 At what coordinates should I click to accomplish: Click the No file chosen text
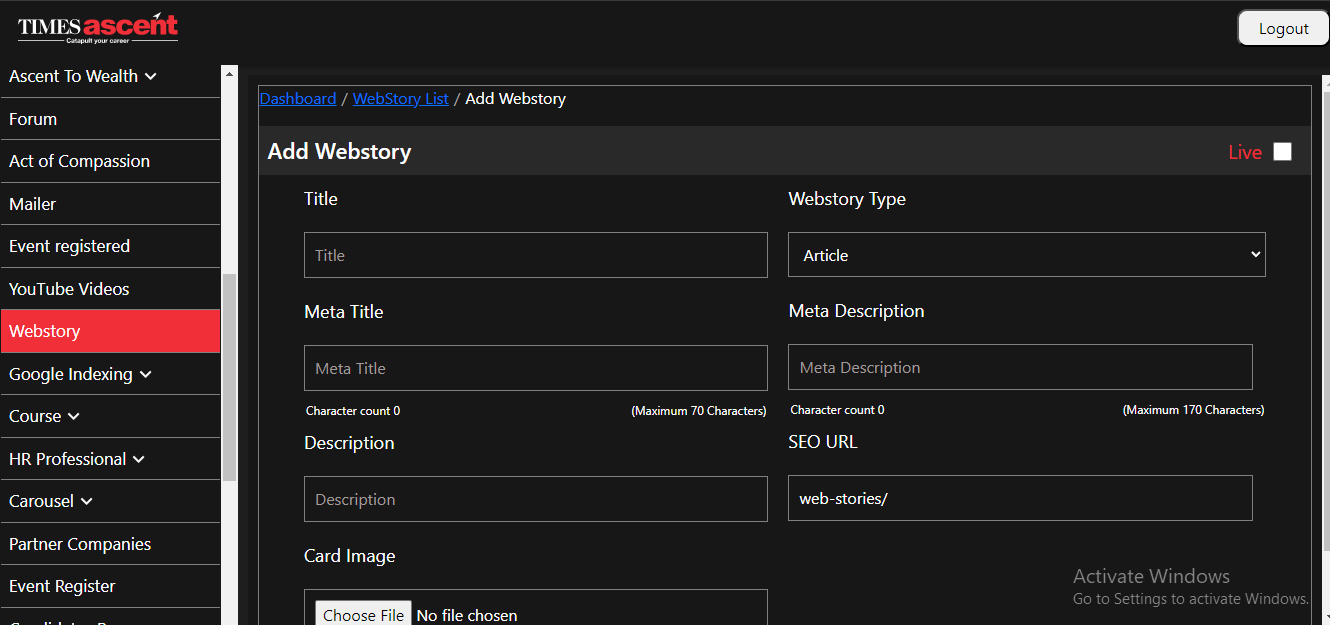[467, 615]
